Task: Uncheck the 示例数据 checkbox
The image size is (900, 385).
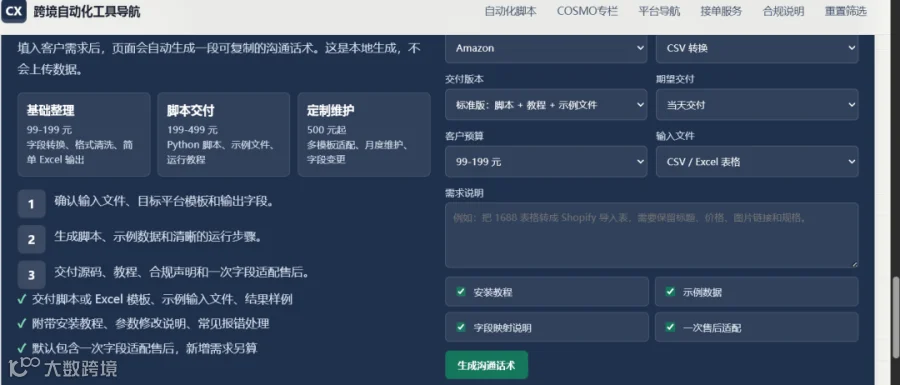Action: 670,291
